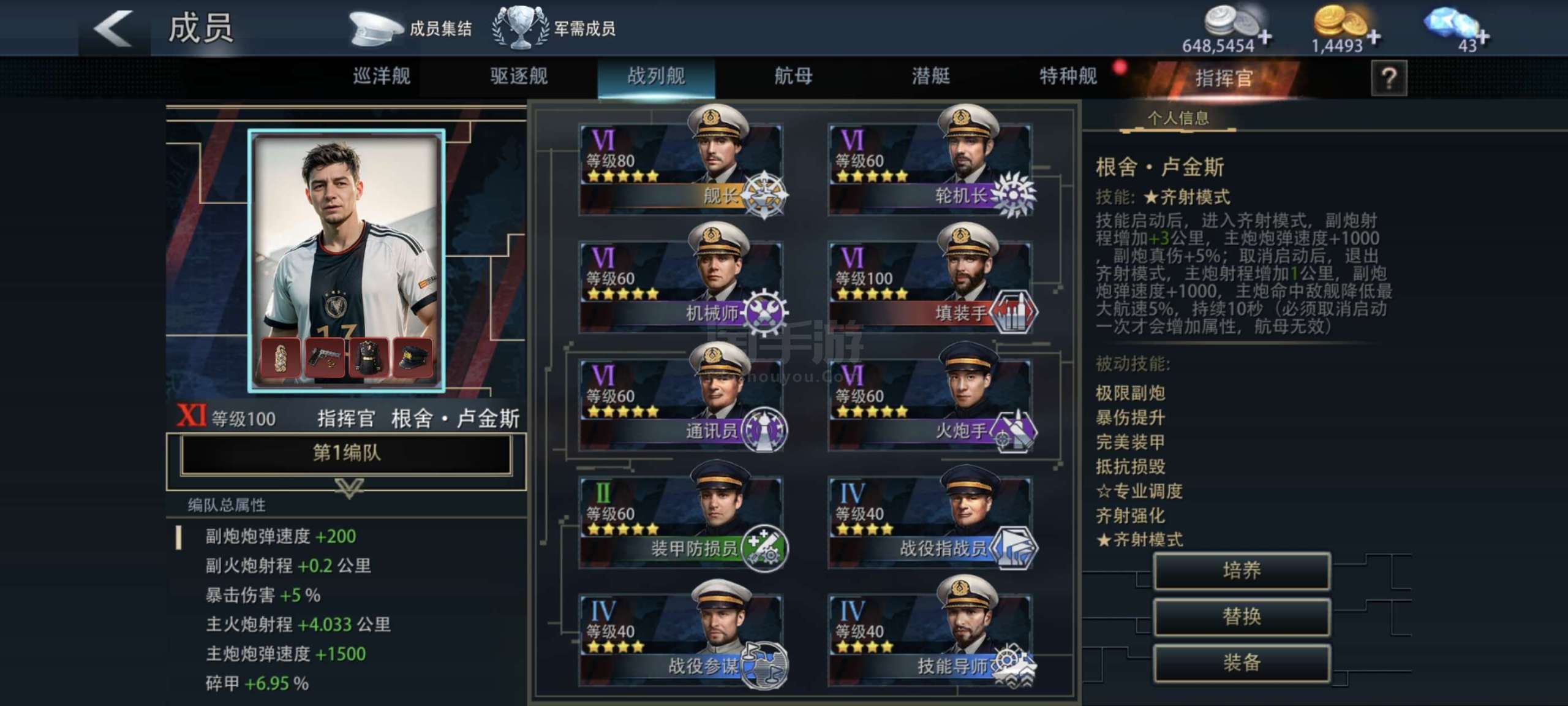This screenshot has width=1568, height=706.
Task: Select the pistol equipment slot icon
Action: [325, 357]
